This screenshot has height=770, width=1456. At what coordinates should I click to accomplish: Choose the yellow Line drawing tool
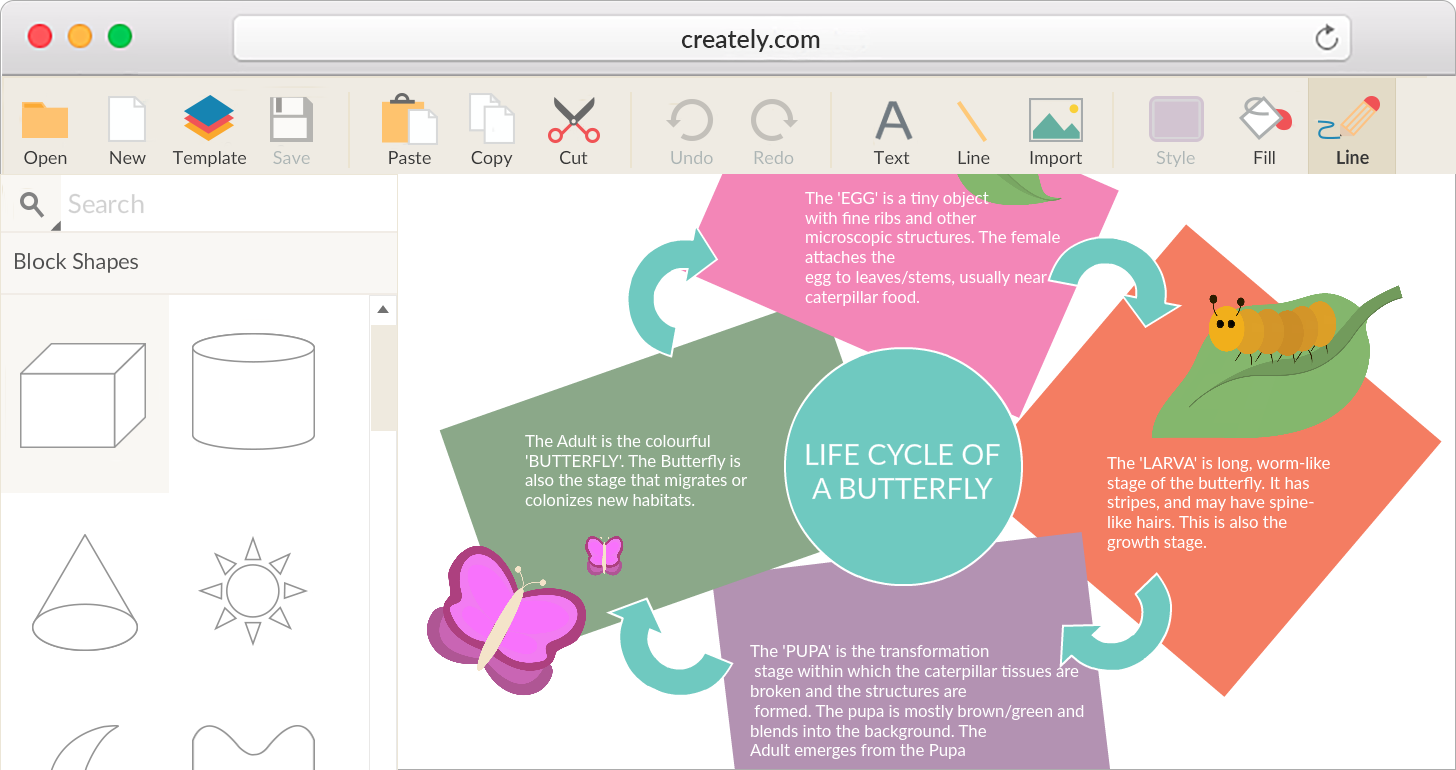pyautogui.click(x=972, y=121)
